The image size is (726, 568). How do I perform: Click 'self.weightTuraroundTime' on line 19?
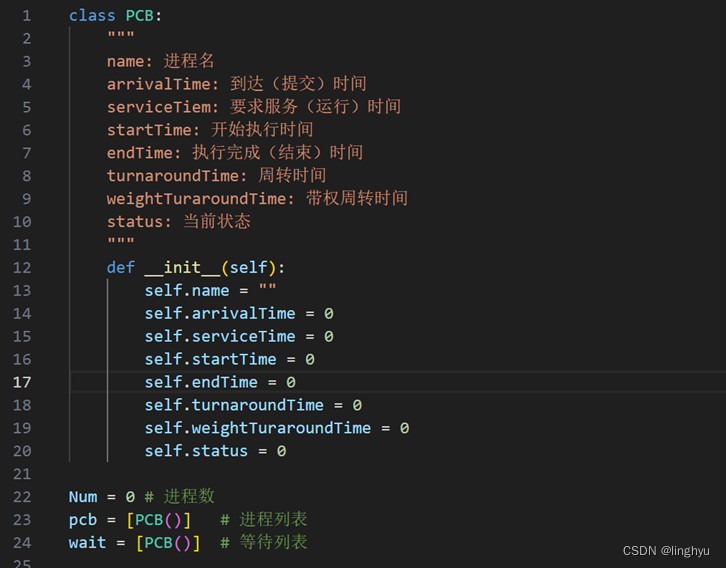point(258,428)
